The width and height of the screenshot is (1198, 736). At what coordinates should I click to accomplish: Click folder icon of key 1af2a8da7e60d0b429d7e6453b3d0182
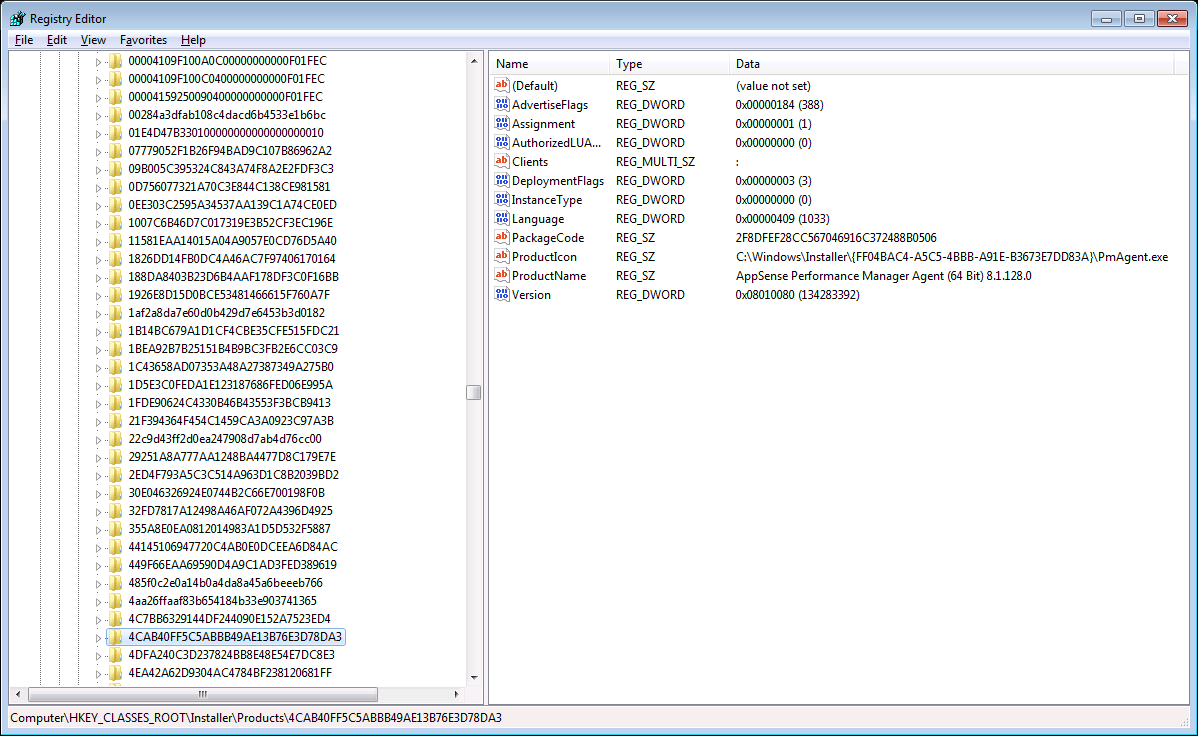click(x=115, y=313)
